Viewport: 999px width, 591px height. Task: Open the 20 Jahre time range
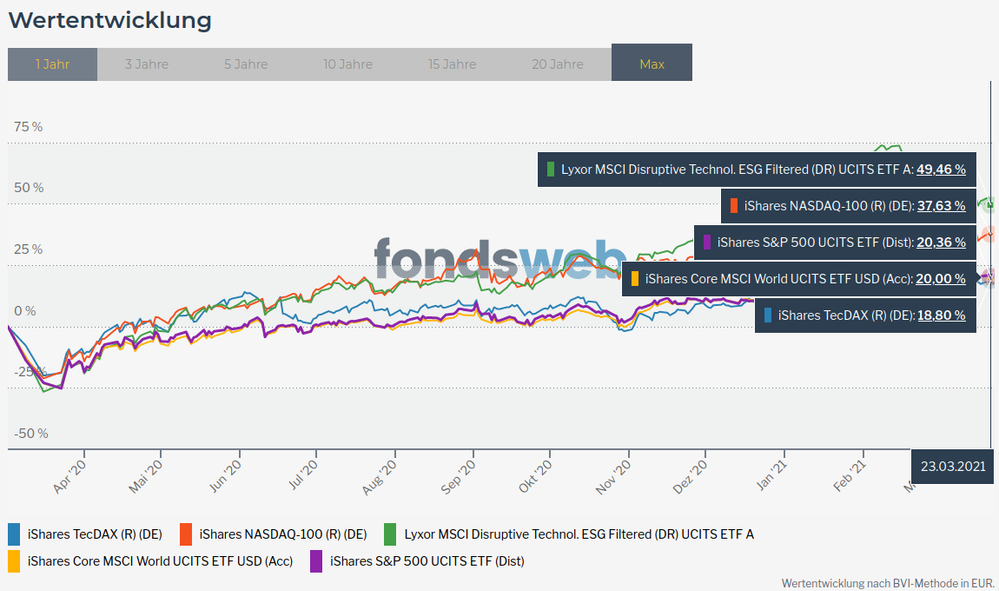coord(557,64)
